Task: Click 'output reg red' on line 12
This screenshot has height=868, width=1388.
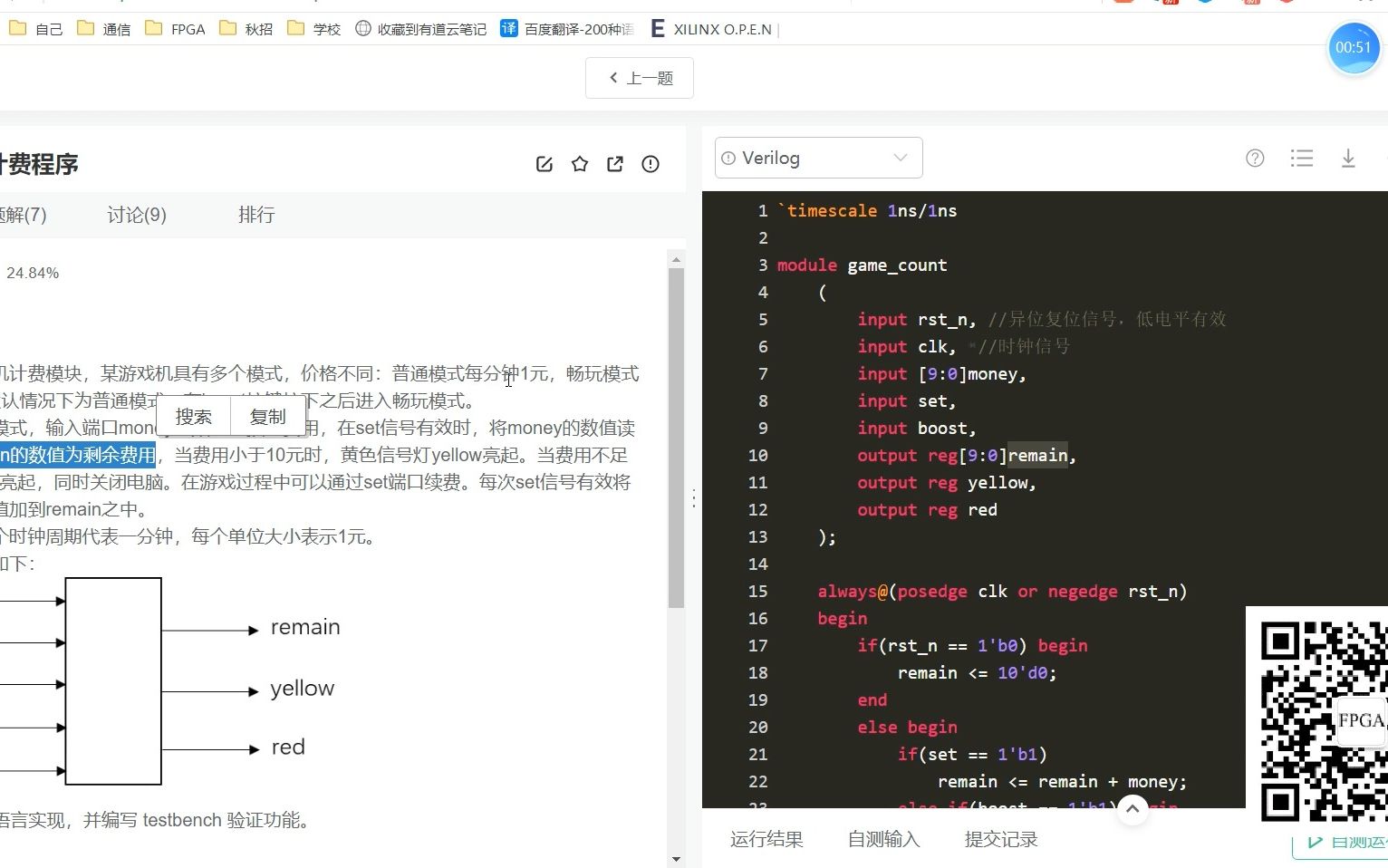Action: coord(927,509)
